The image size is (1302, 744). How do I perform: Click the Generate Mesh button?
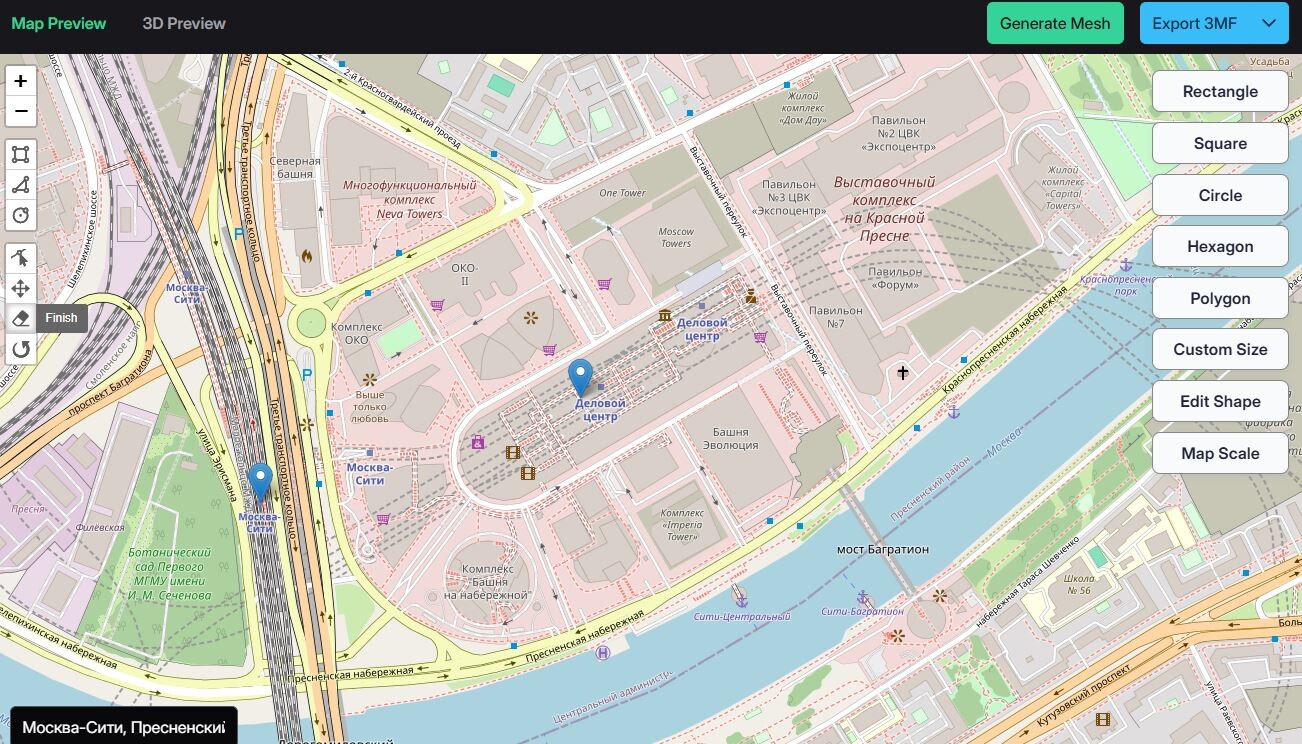click(x=1055, y=23)
